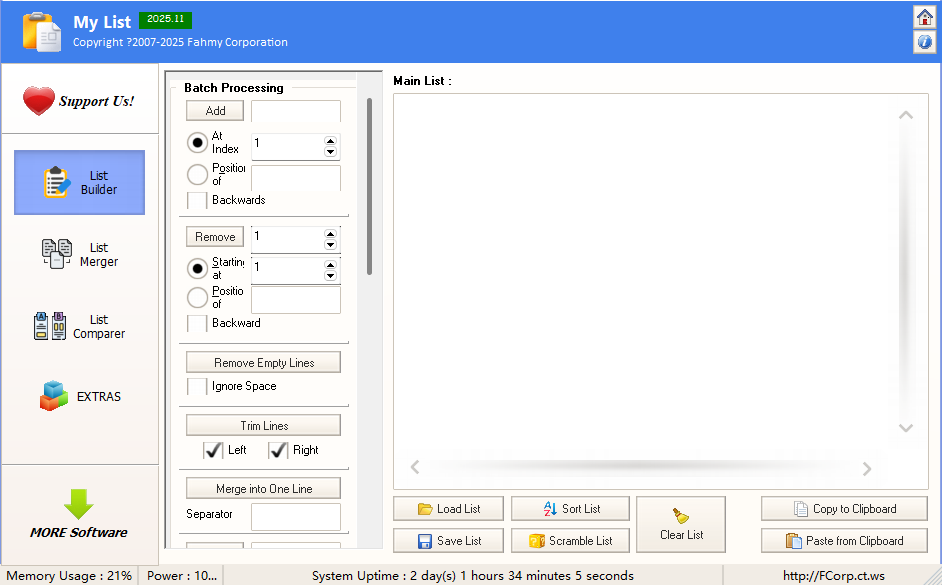The height and width of the screenshot is (585, 942).
Task: Click Paste from Clipboard button
Action: point(844,540)
